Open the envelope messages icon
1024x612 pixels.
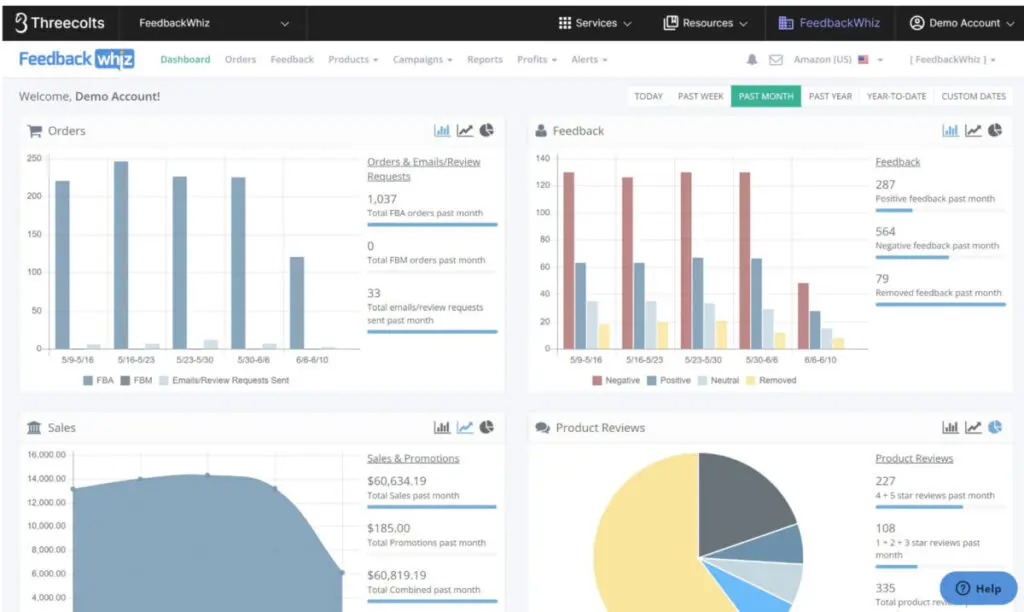tap(776, 60)
